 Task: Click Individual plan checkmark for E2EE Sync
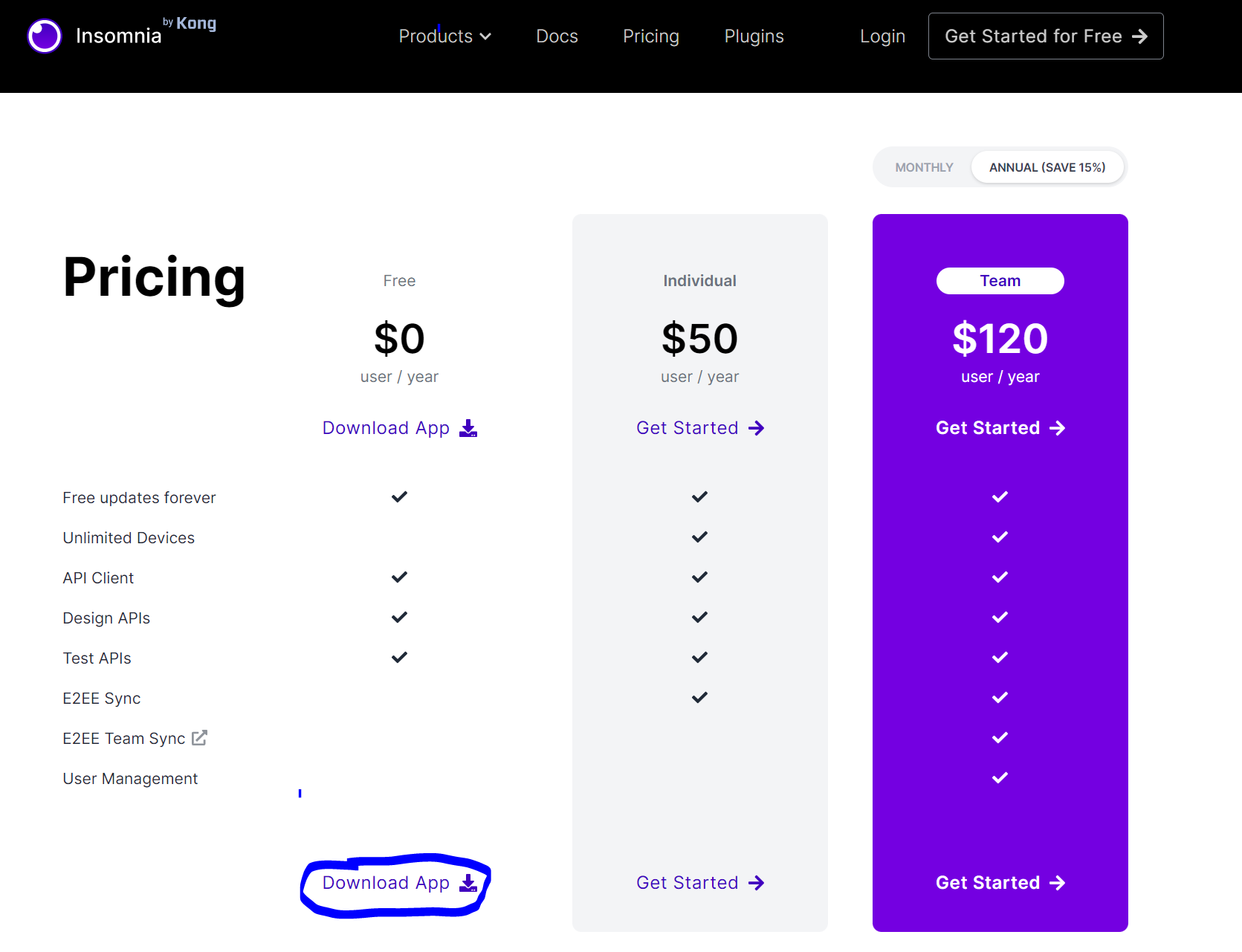tap(700, 697)
